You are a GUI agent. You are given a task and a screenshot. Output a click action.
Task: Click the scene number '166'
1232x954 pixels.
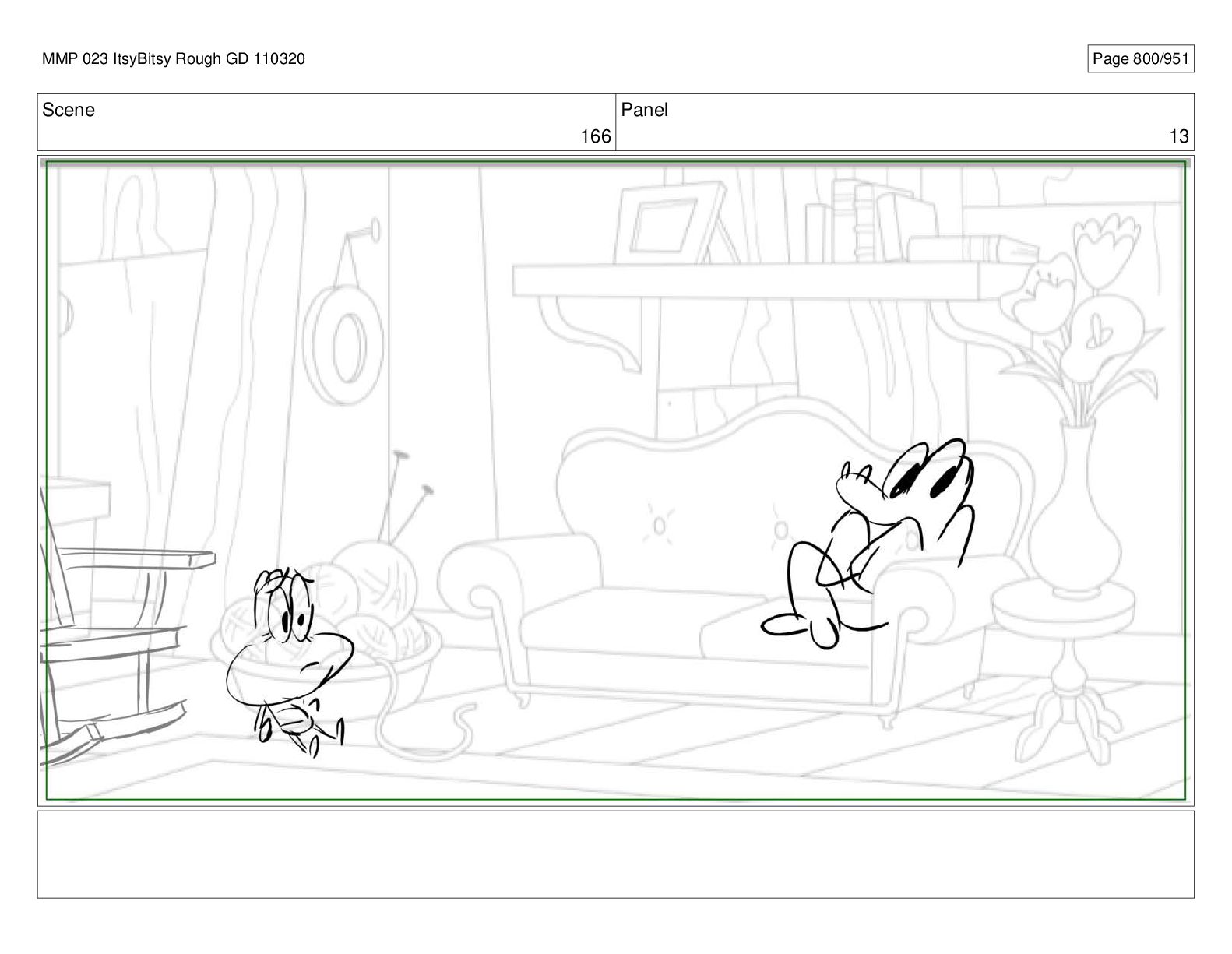click(596, 136)
